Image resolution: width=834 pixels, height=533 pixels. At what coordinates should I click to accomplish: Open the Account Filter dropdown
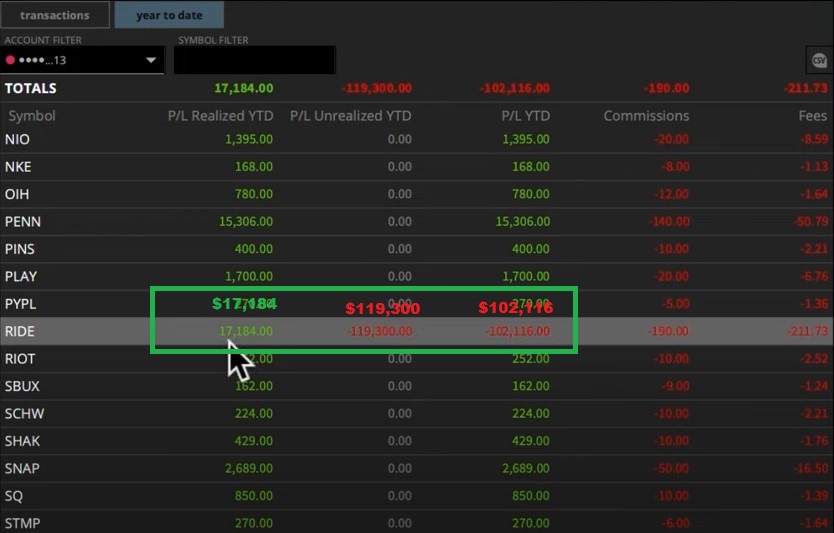(x=82, y=60)
